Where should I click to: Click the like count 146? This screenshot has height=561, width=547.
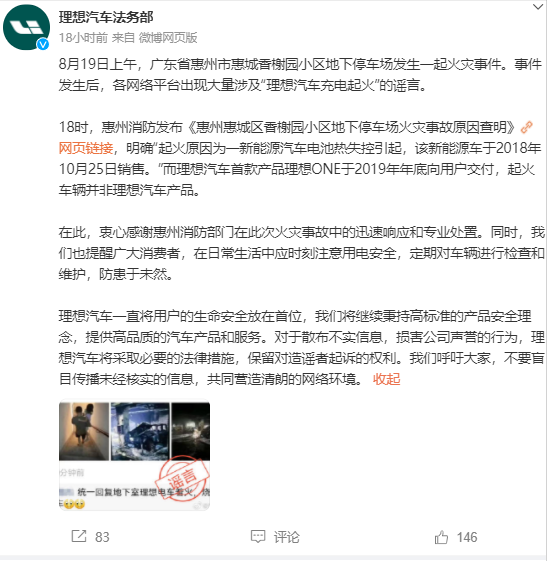pyautogui.click(x=467, y=537)
